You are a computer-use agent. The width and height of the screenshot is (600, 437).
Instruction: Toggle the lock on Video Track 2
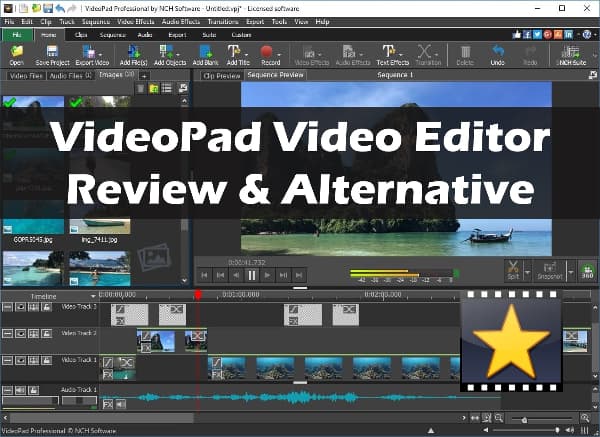pos(46,334)
